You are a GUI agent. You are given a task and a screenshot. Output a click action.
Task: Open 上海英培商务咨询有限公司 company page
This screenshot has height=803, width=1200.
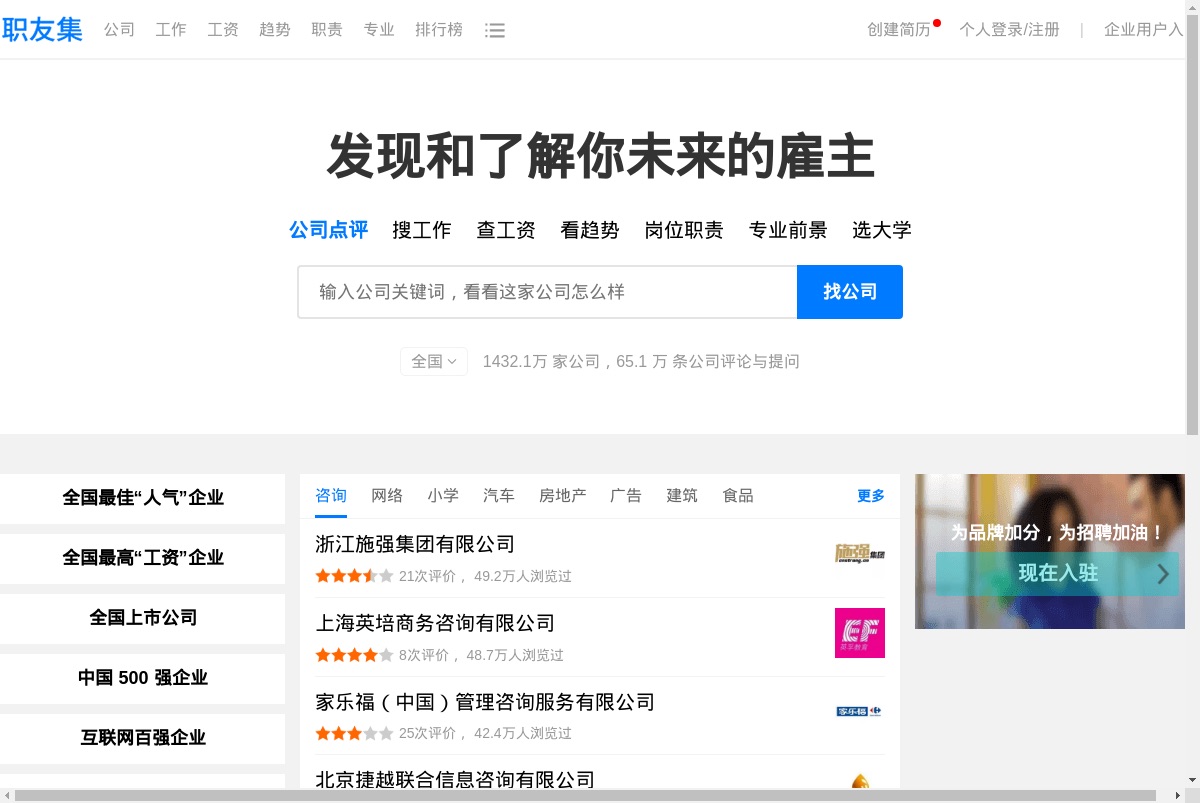click(x=435, y=624)
